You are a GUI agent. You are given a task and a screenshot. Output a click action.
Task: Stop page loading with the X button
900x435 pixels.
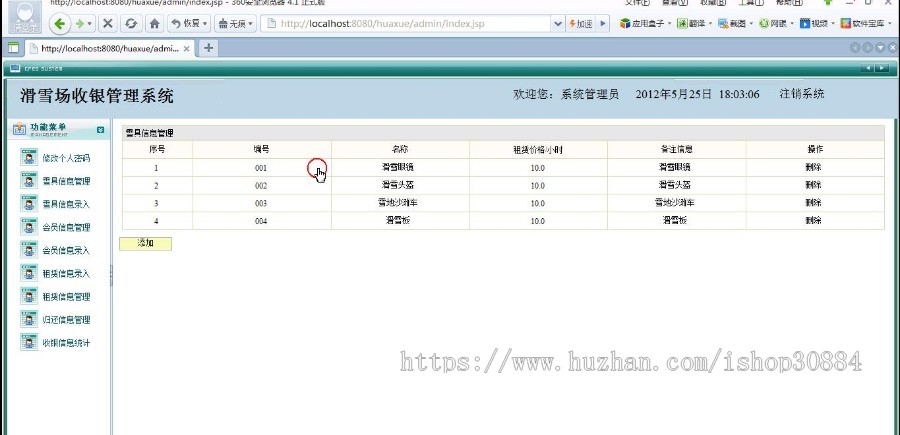107,24
